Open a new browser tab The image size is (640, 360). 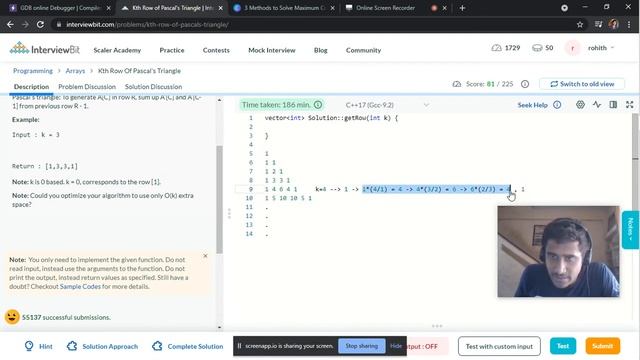pos(462,8)
